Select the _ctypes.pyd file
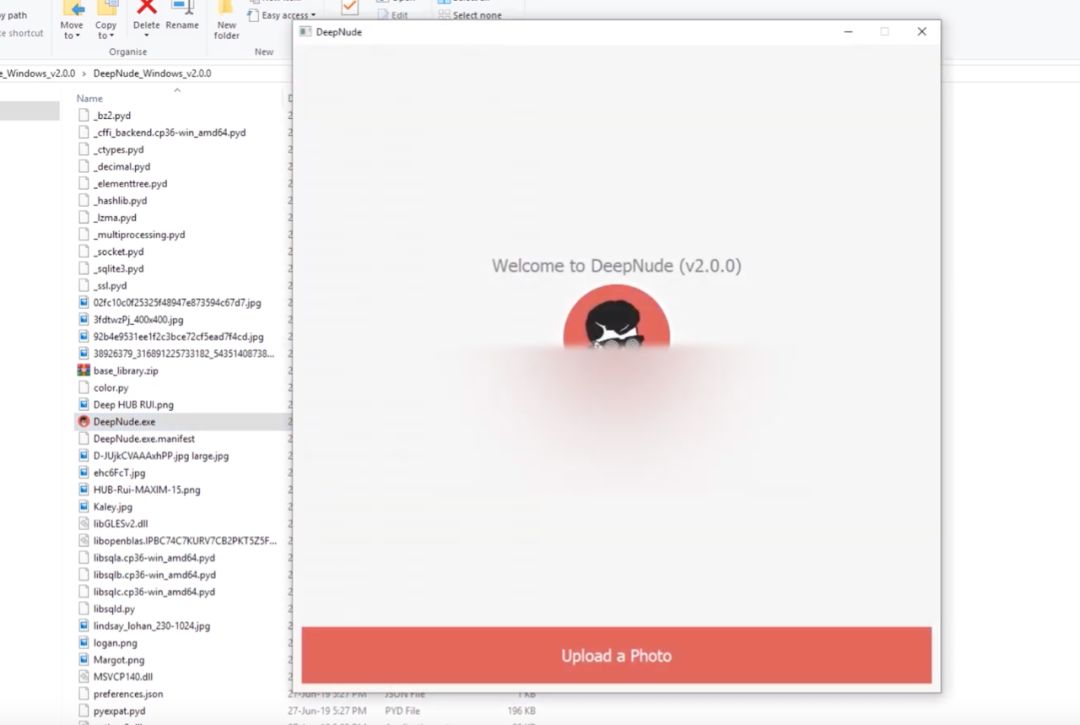The image size is (1080, 725). click(x=118, y=149)
